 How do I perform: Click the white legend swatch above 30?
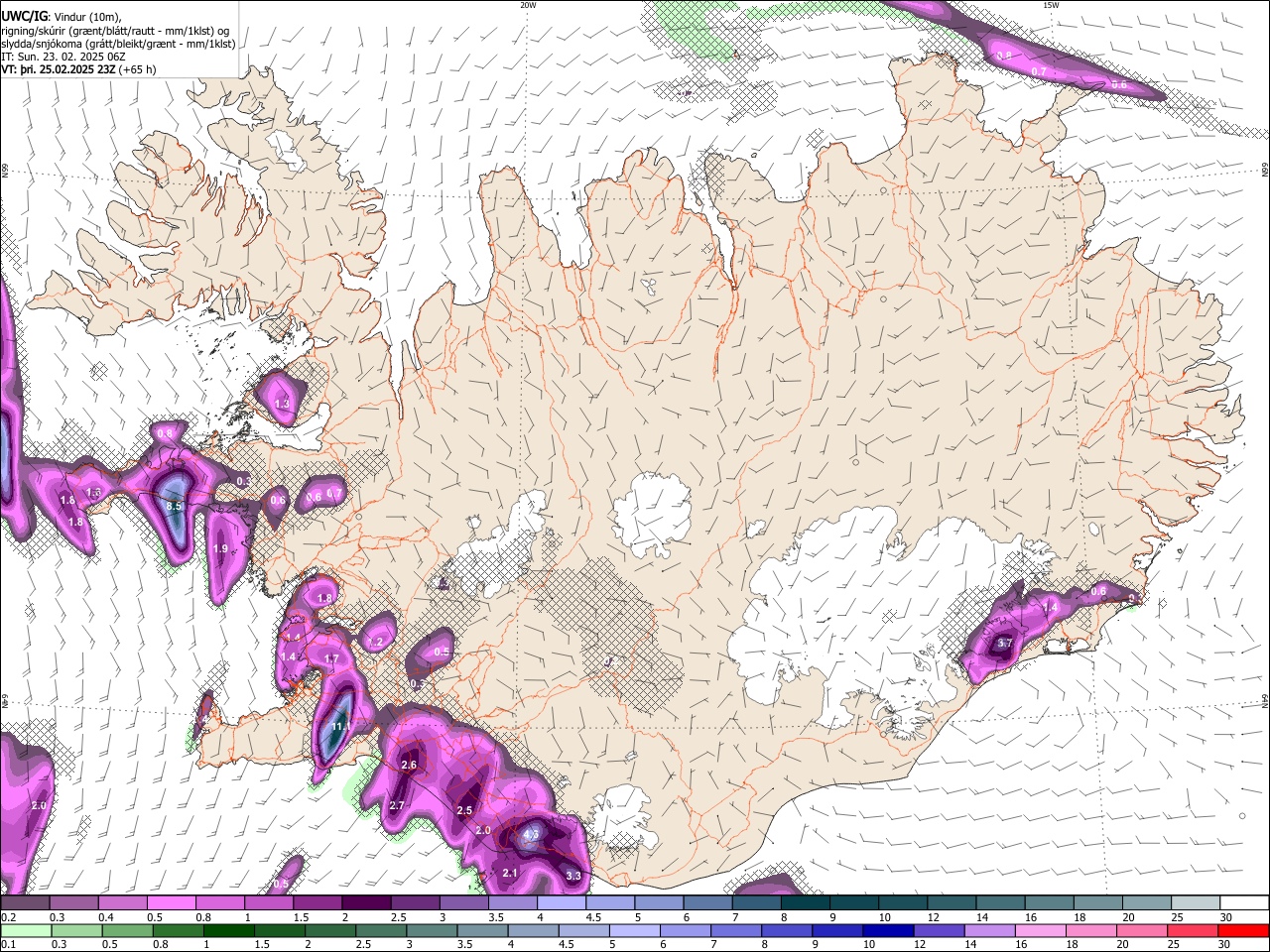tap(1244, 903)
